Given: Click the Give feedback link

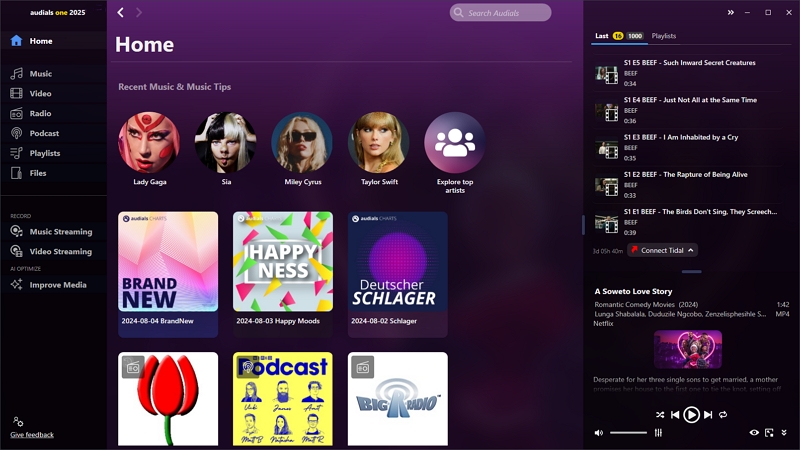Looking at the screenshot, I should (32, 435).
